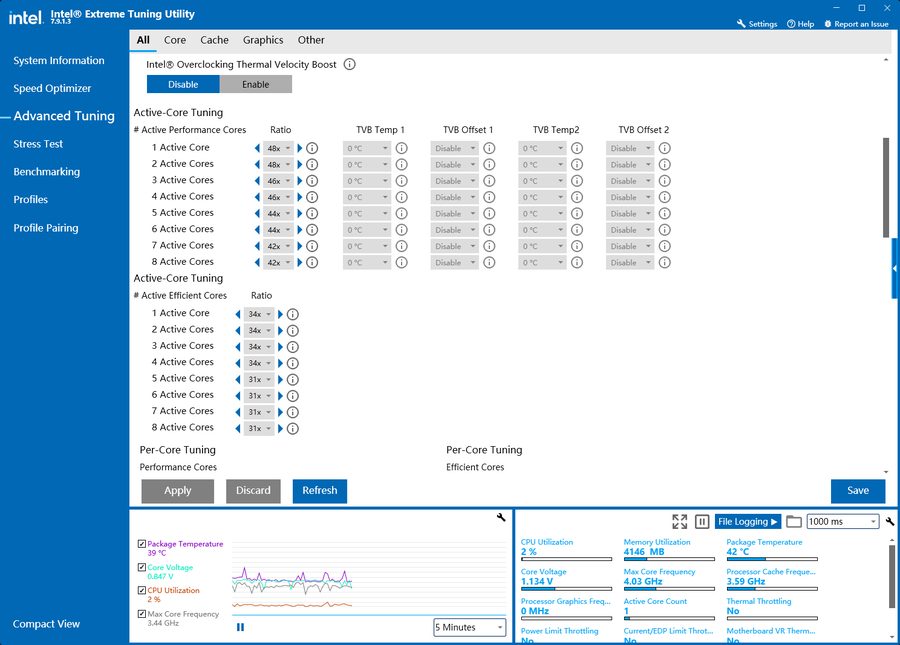Switch to the Graphics tab
Viewport: 900px width, 645px height.
(x=263, y=40)
